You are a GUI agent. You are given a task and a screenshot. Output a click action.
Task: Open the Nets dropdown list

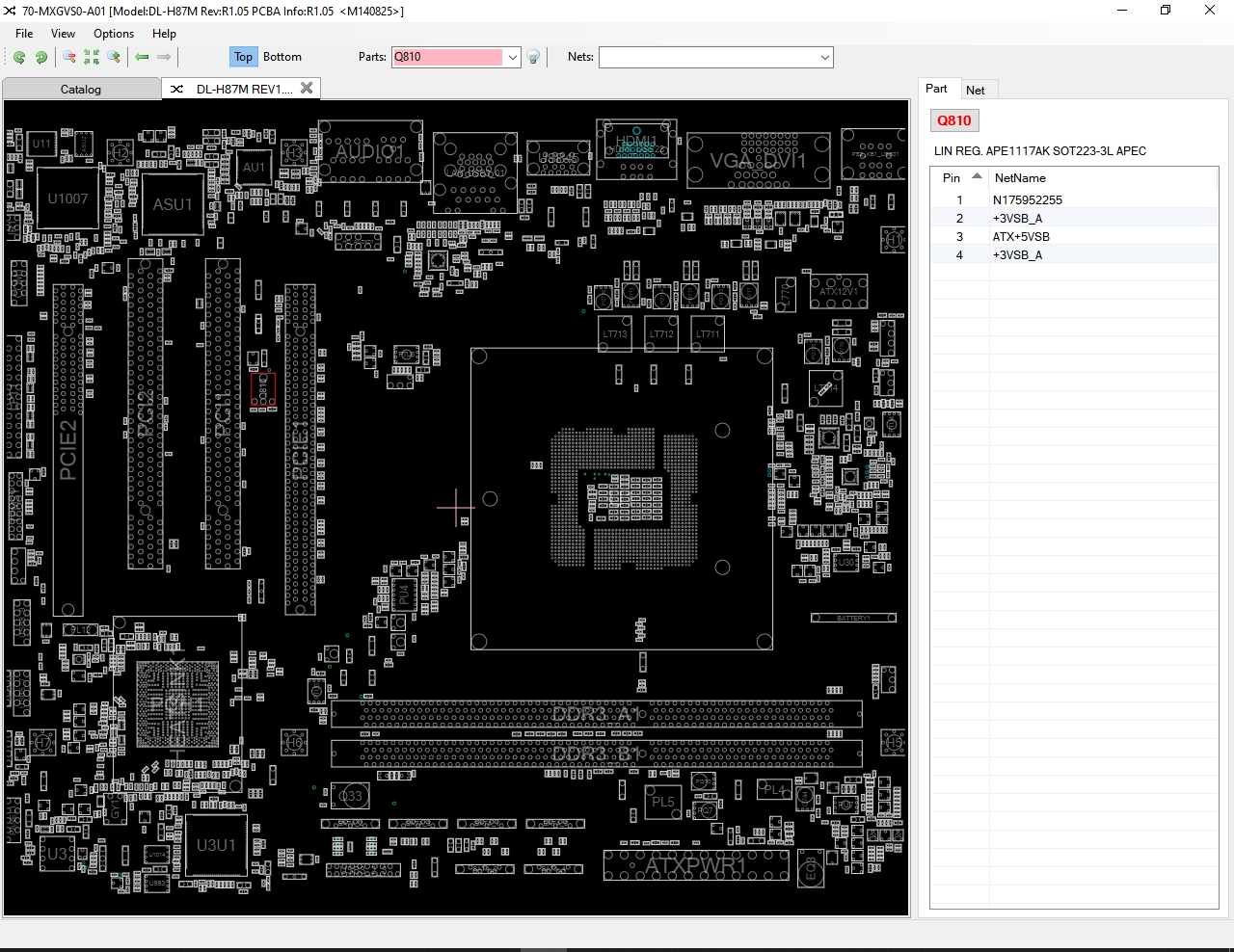click(x=824, y=58)
